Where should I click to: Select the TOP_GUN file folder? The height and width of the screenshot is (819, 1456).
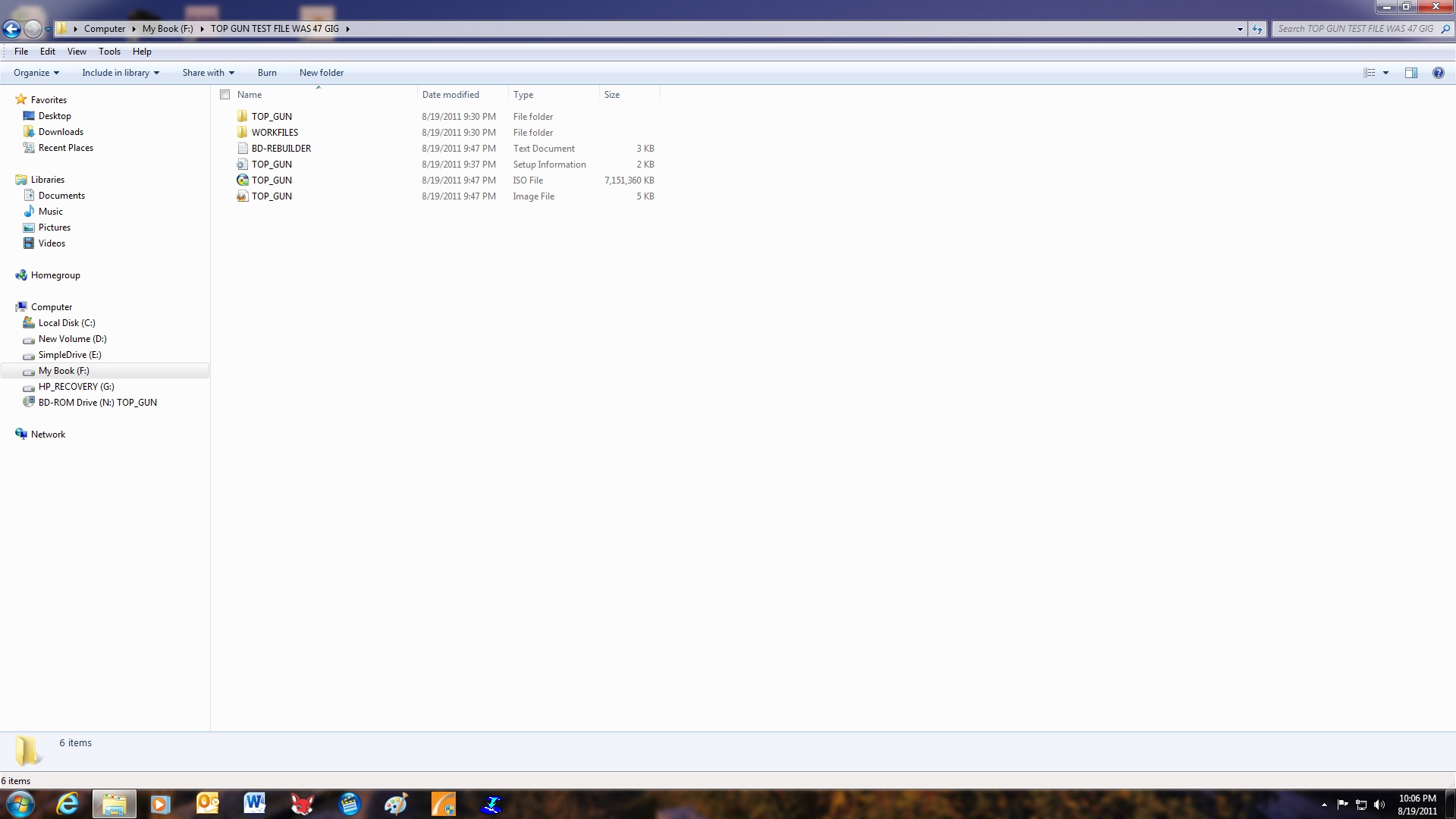271,117
